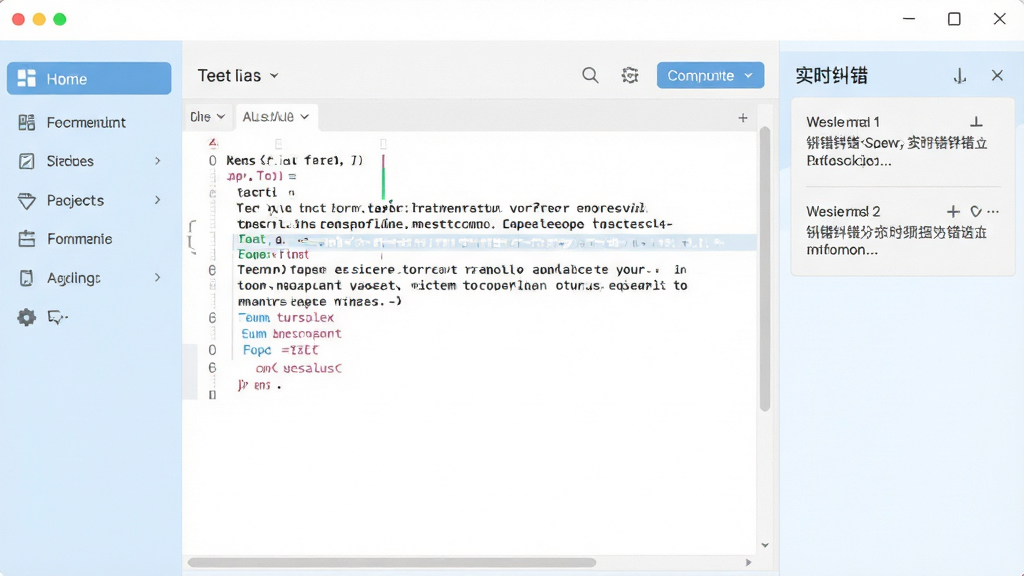The image size is (1024, 576).
Task: Open the Teet lias title dropdown
Action: (238, 76)
